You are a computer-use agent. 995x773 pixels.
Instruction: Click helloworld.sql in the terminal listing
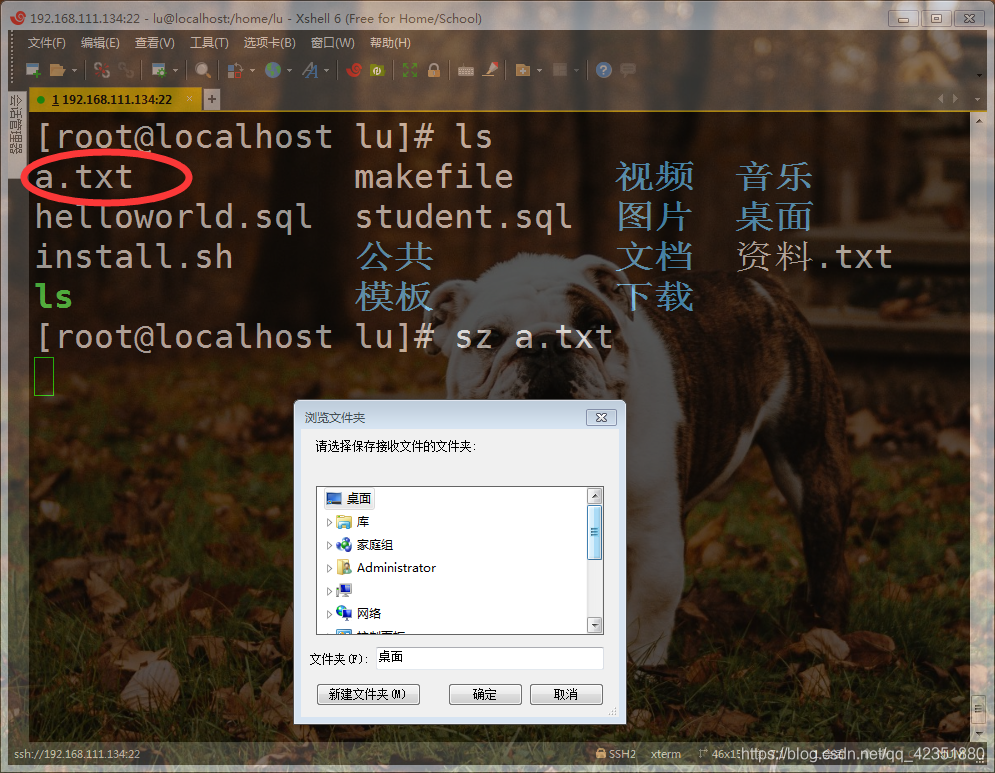173,217
